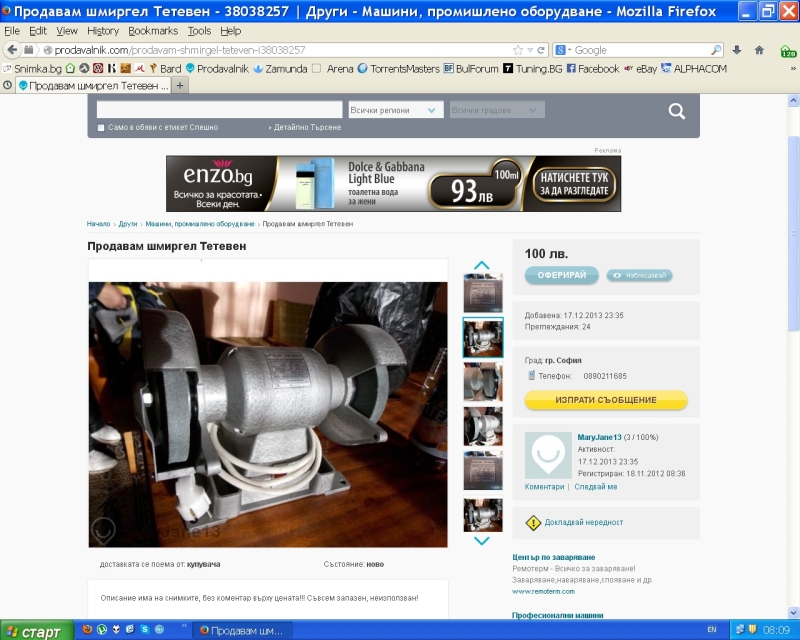Expand the 'Всички градове' dropdown
This screenshot has height=640, width=800.
tap(496, 110)
